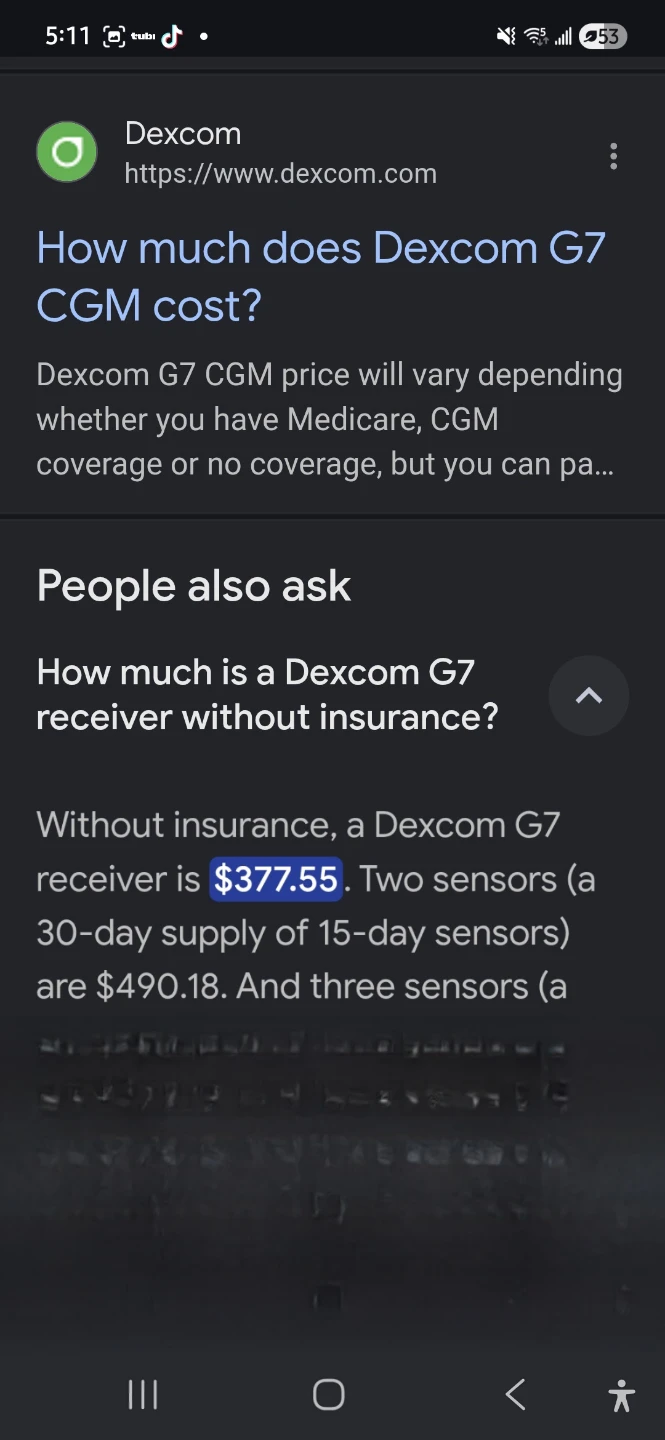Collapse the Dexcom G7 receiver question chevron
Viewport: 665px width, 1440px height.
coord(589,695)
